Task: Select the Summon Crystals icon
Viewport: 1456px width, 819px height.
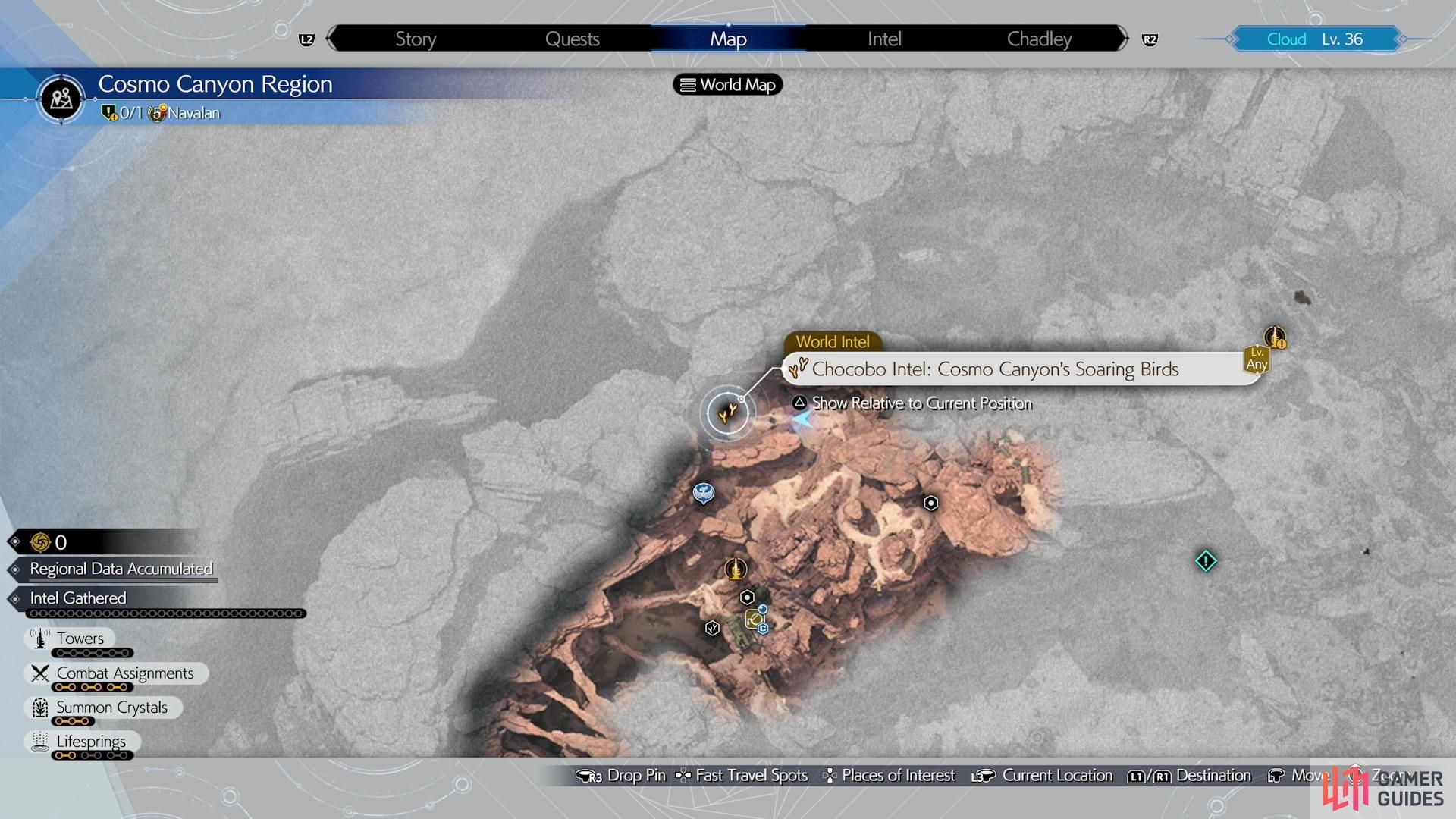Action: pos(37,707)
